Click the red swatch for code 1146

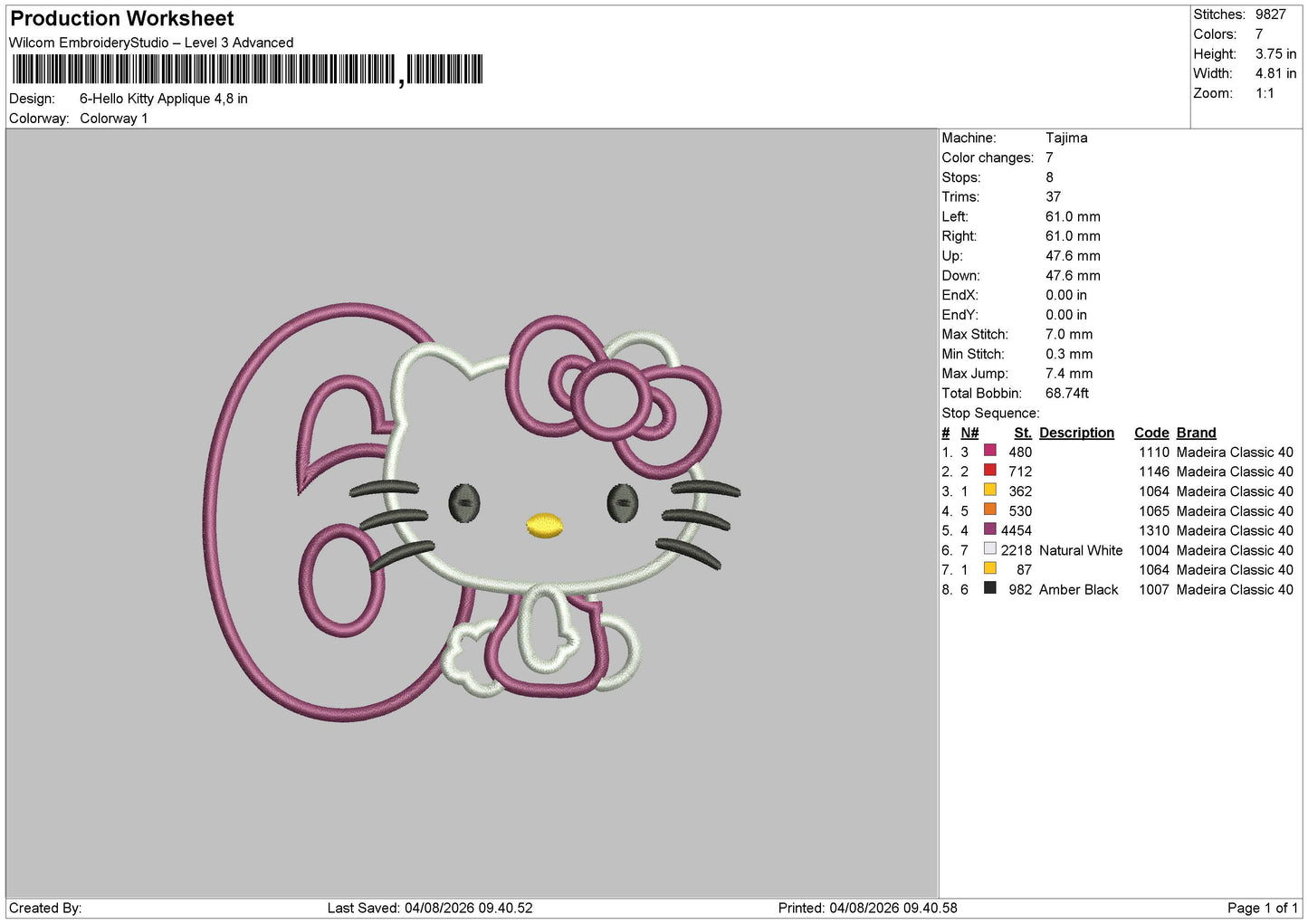pyautogui.click(x=989, y=471)
